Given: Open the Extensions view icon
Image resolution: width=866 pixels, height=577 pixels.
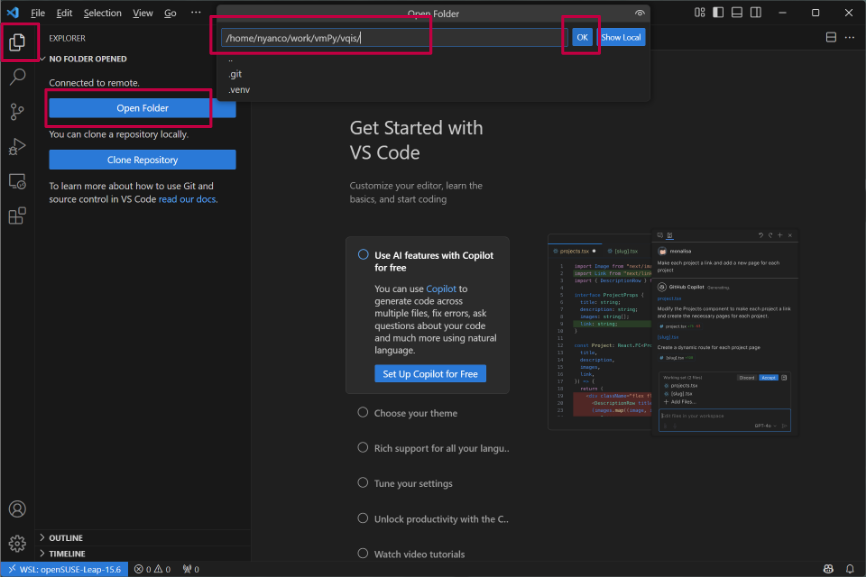Looking at the screenshot, I should [17, 216].
